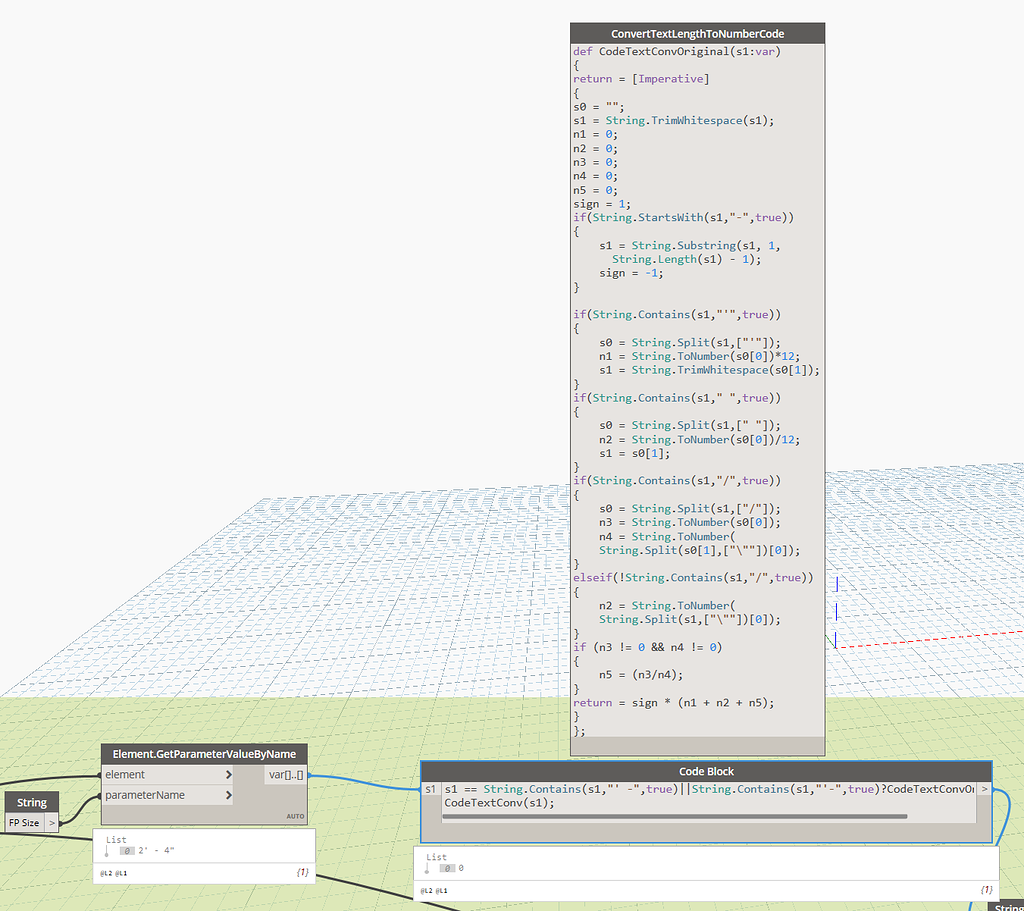This screenshot has height=911, width=1024.
Task: Click the element input port chevron
Action: pos(228,774)
